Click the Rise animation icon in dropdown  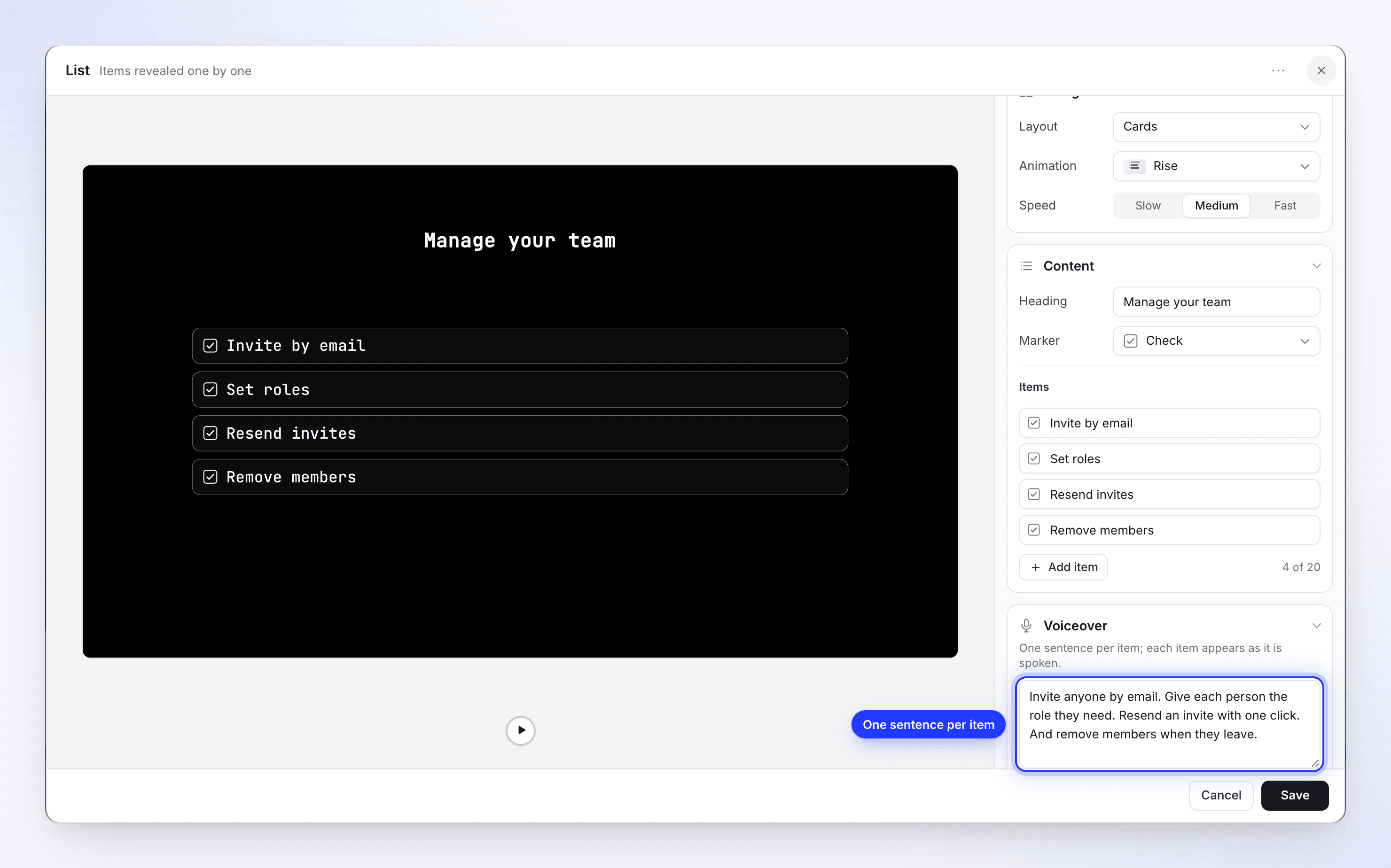(x=1134, y=166)
